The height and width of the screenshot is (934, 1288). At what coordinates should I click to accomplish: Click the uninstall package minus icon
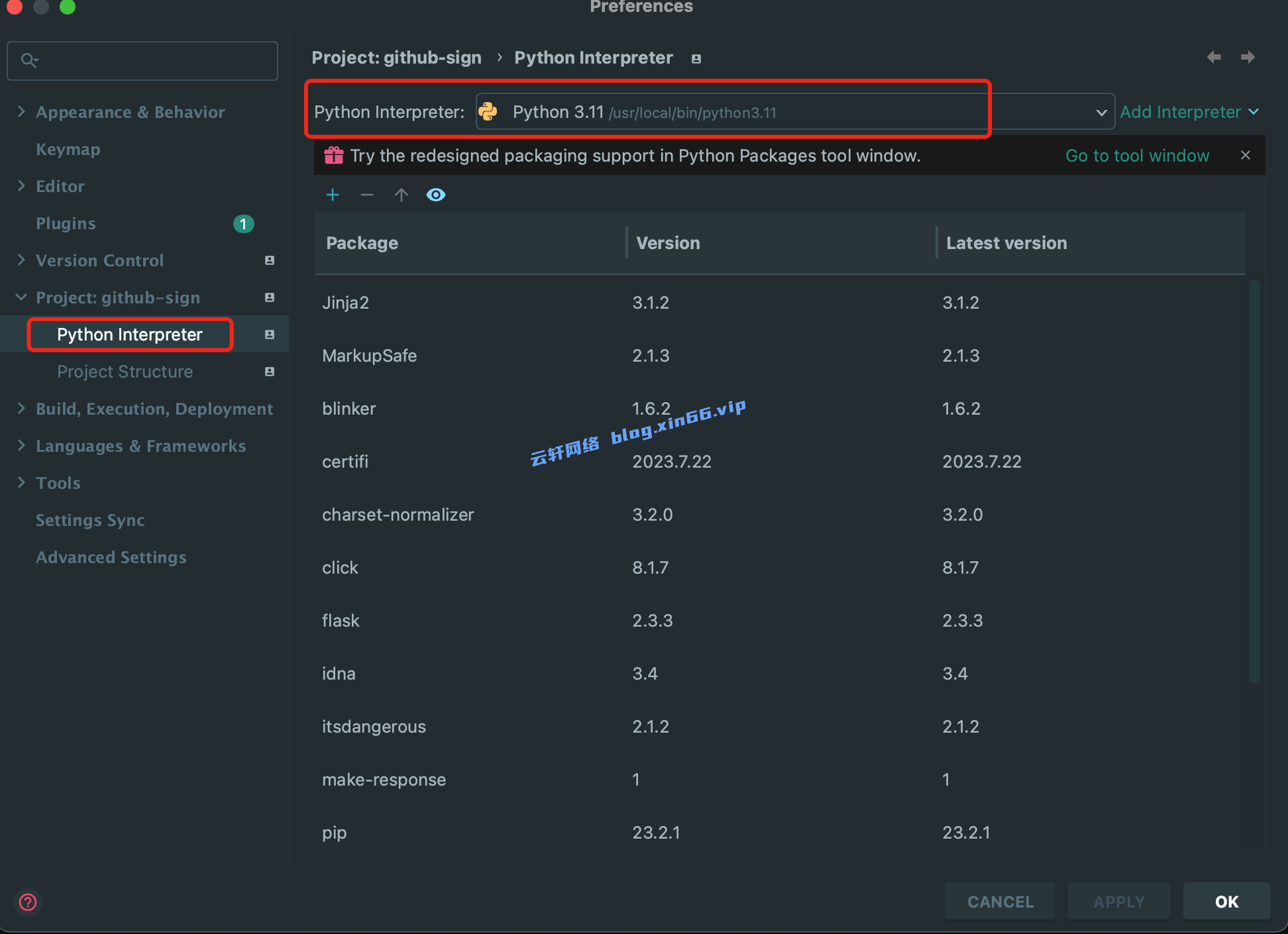[367, 195]
